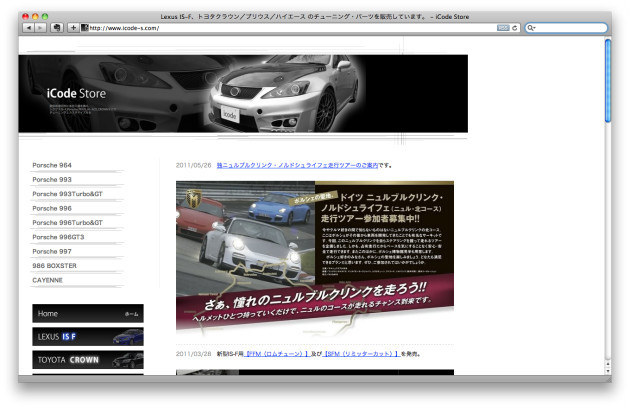Click the Home navigation banner

tap(88, 313)
